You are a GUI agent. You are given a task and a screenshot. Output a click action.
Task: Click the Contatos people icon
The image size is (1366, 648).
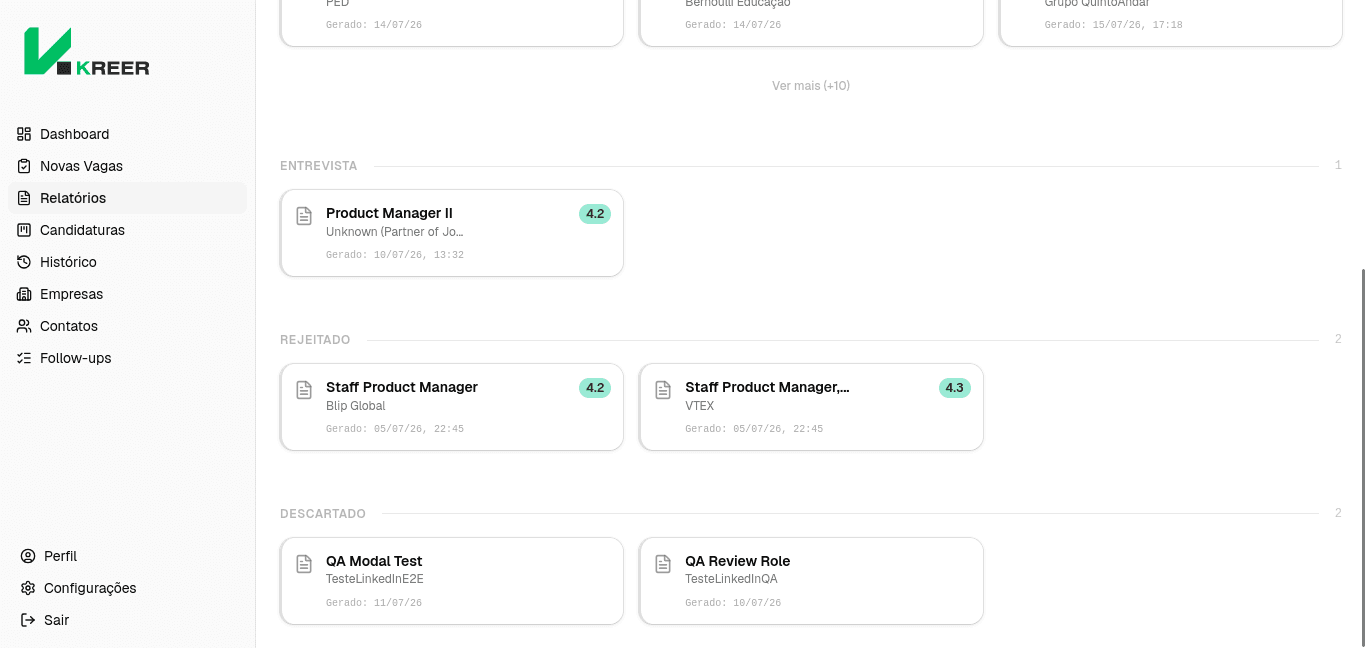tap(24, 326)
